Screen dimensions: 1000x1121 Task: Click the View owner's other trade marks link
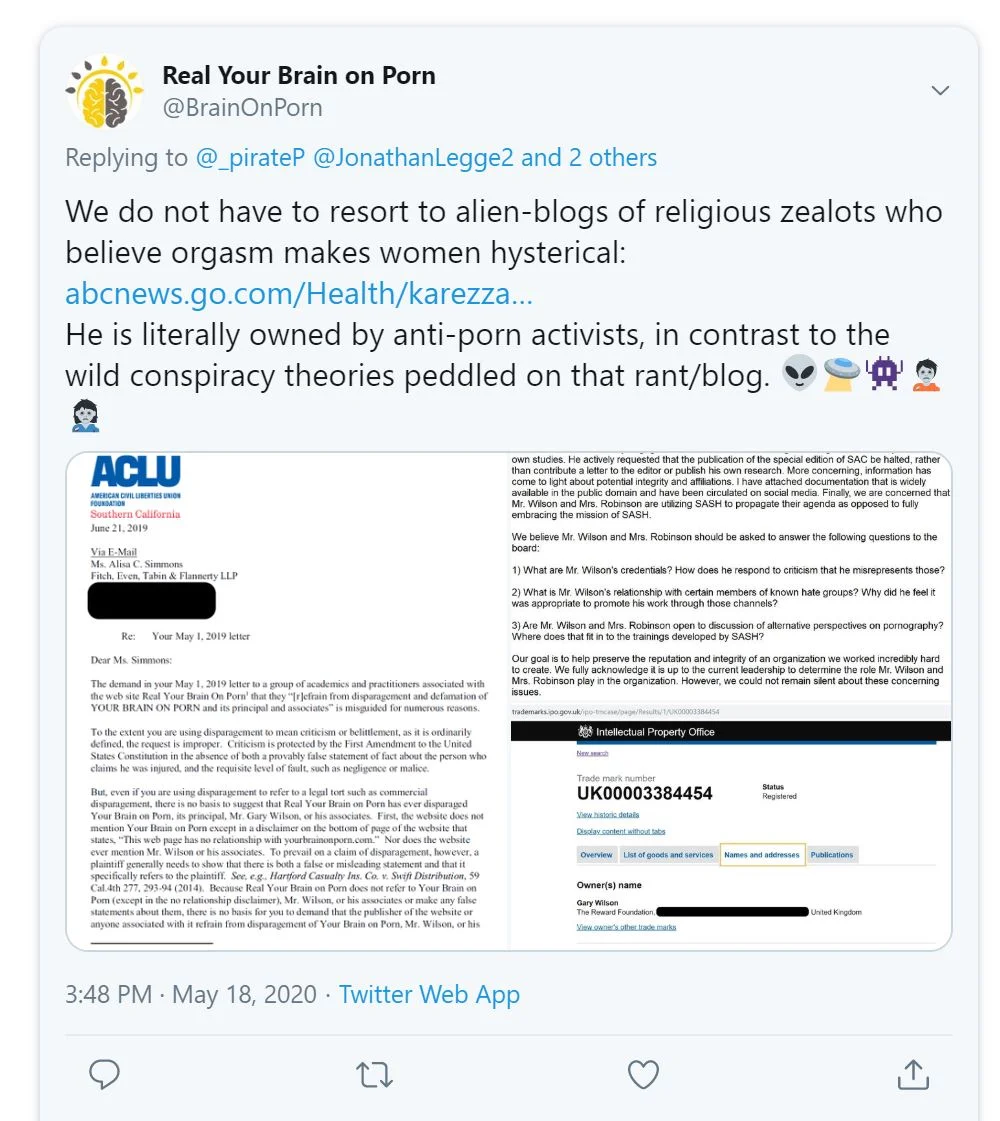click(626, 927)
